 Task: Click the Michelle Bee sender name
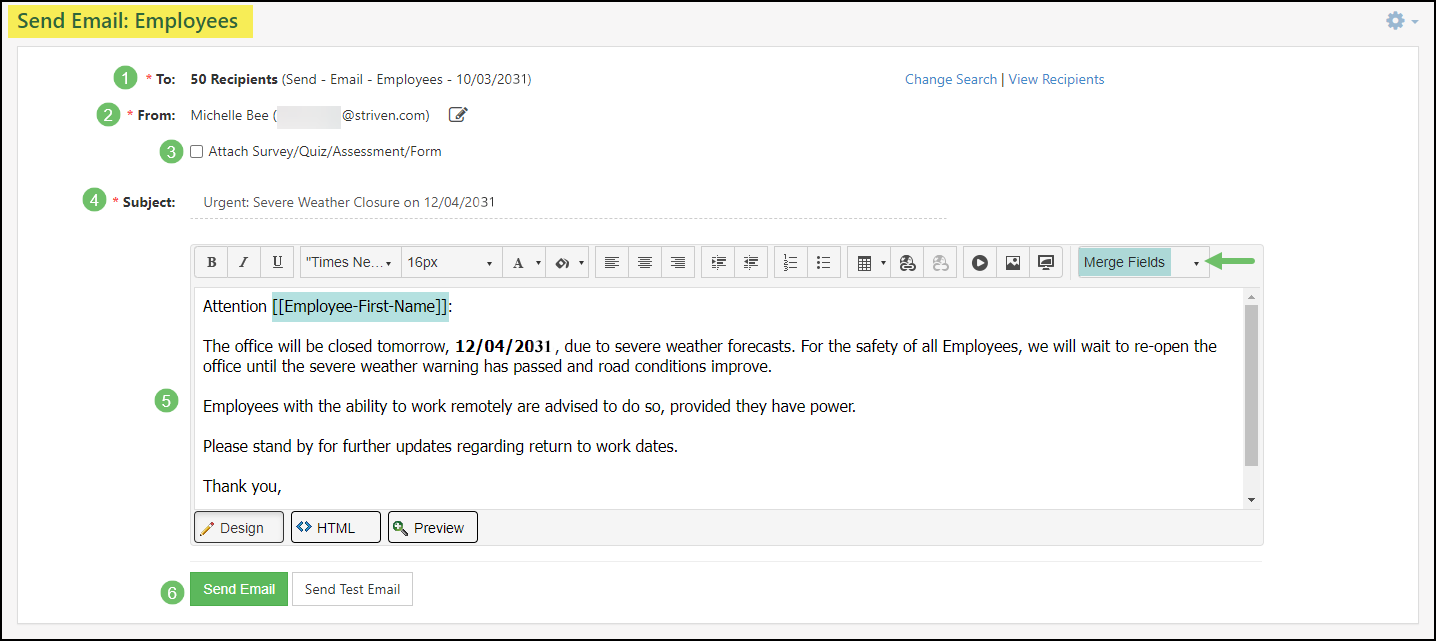tap(230, 115)
